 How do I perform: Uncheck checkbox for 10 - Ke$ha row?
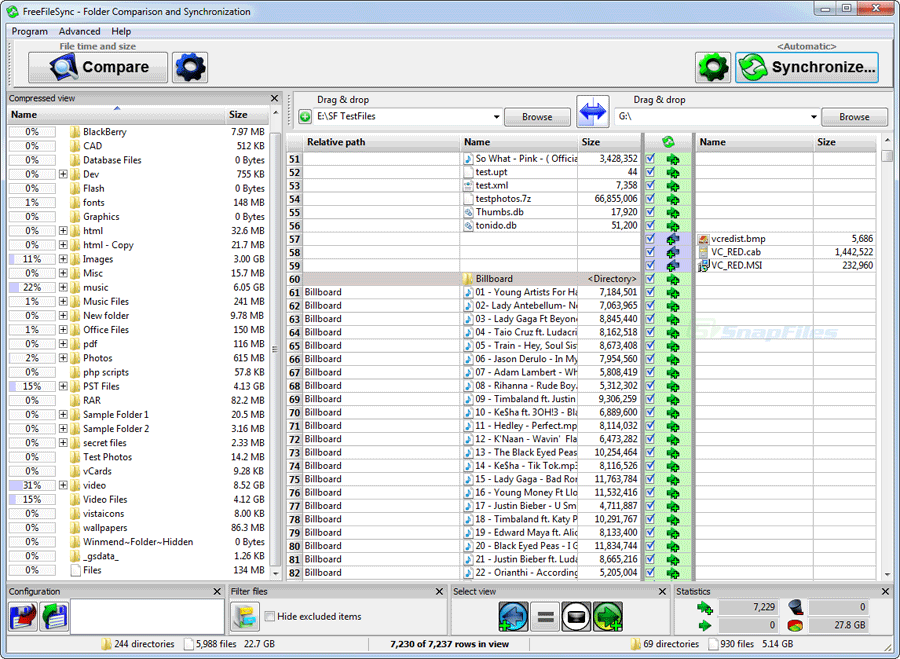click(650, 412)
